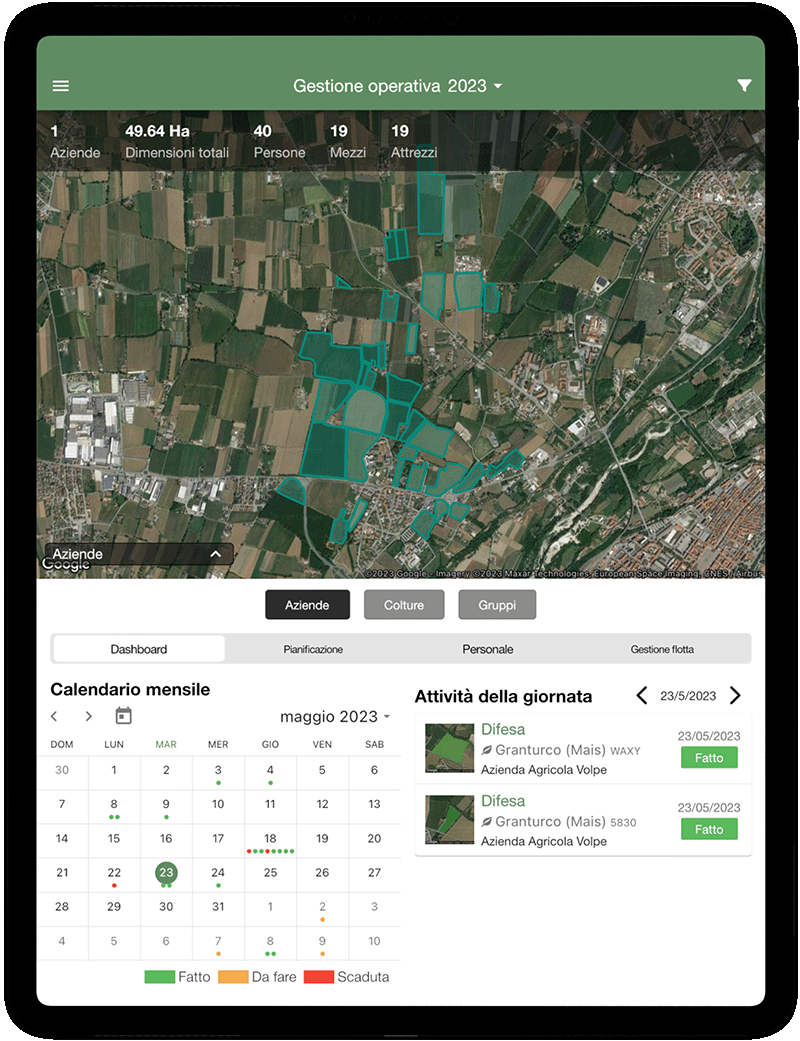View previous day's activities with left chevron
This screenshot has width=800, height=1041.
(x=641, y=697)
